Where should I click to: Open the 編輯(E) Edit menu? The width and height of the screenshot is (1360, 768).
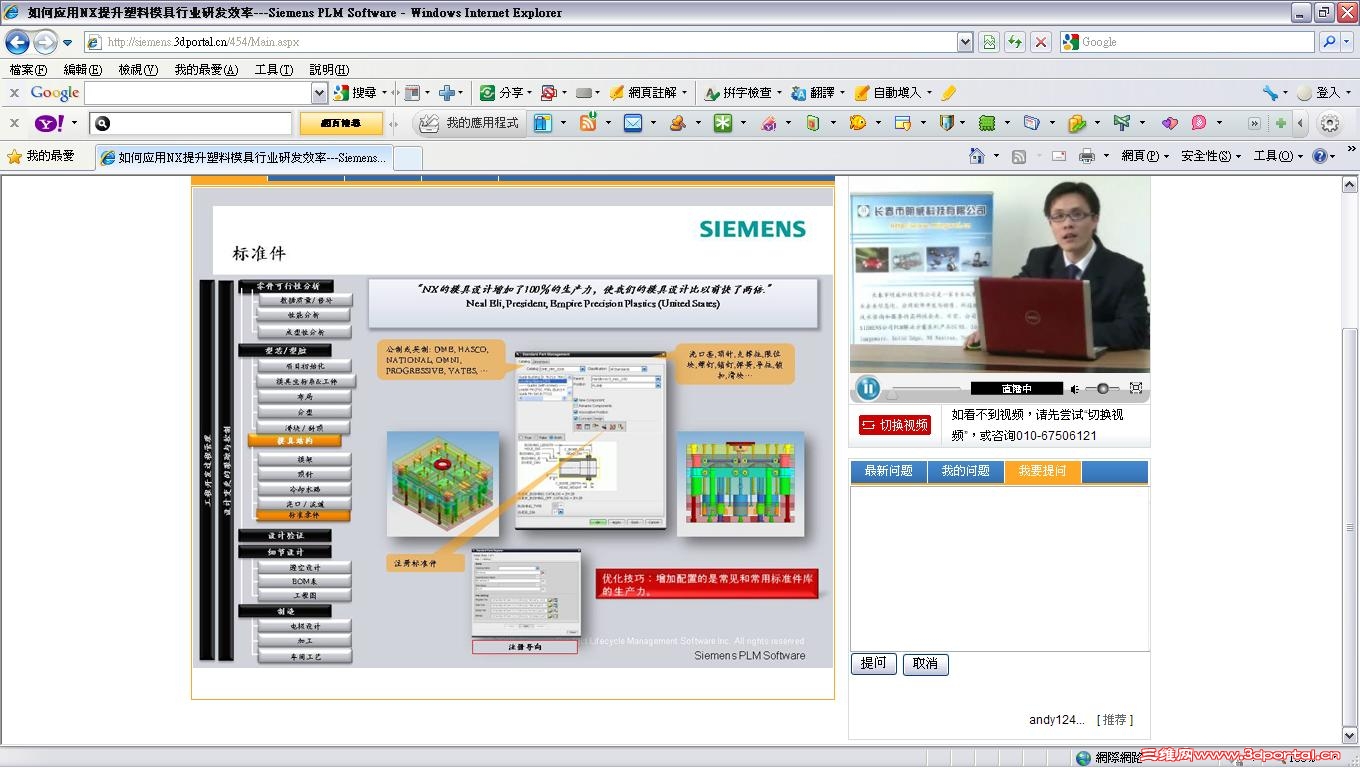[82, 70]
